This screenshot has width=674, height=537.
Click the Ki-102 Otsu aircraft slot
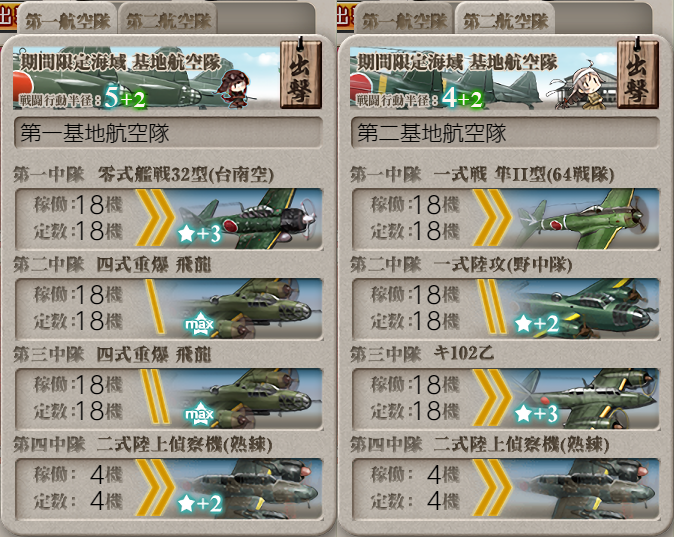tap(506, 399)
